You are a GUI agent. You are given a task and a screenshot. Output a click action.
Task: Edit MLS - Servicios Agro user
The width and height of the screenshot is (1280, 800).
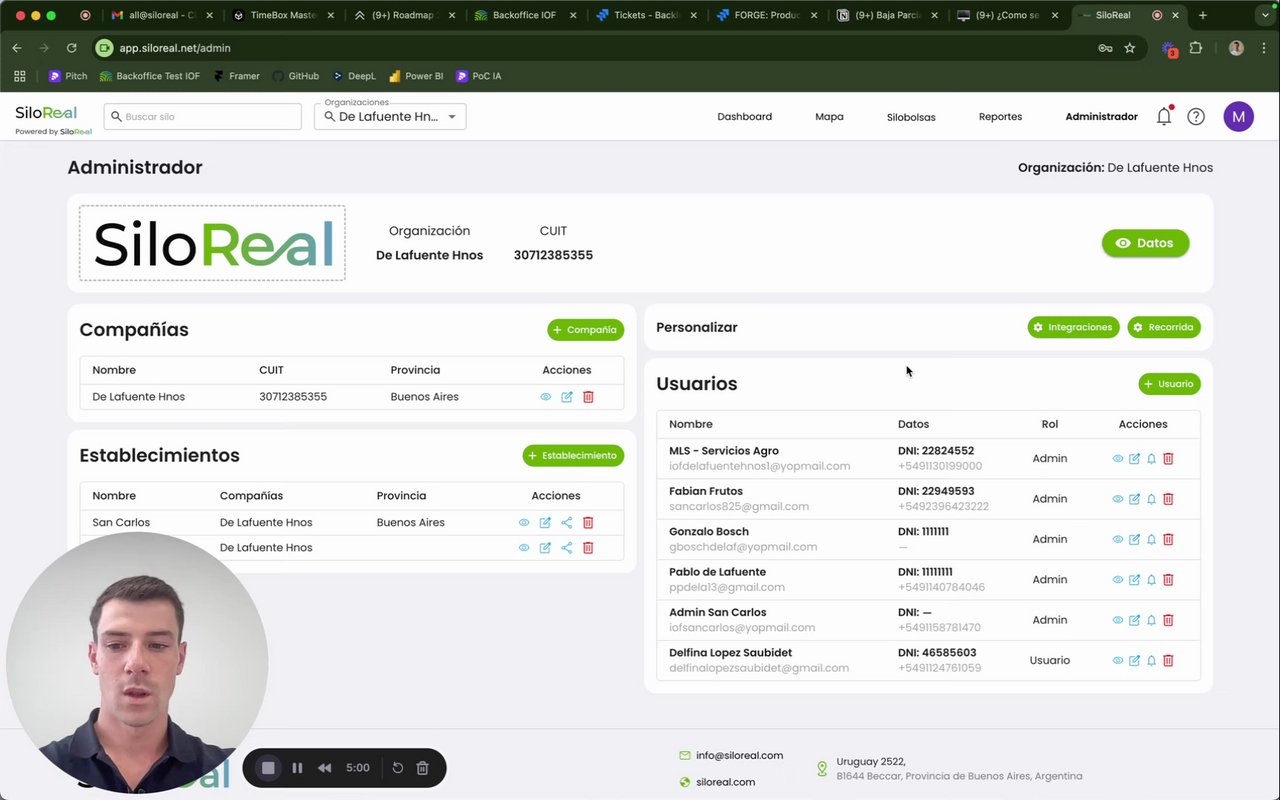pos(1134,459)
